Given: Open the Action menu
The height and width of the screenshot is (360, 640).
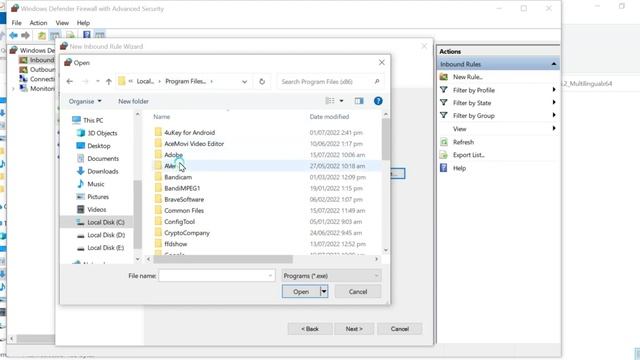Looking at the screenshot, I should (x=38, y=23).
